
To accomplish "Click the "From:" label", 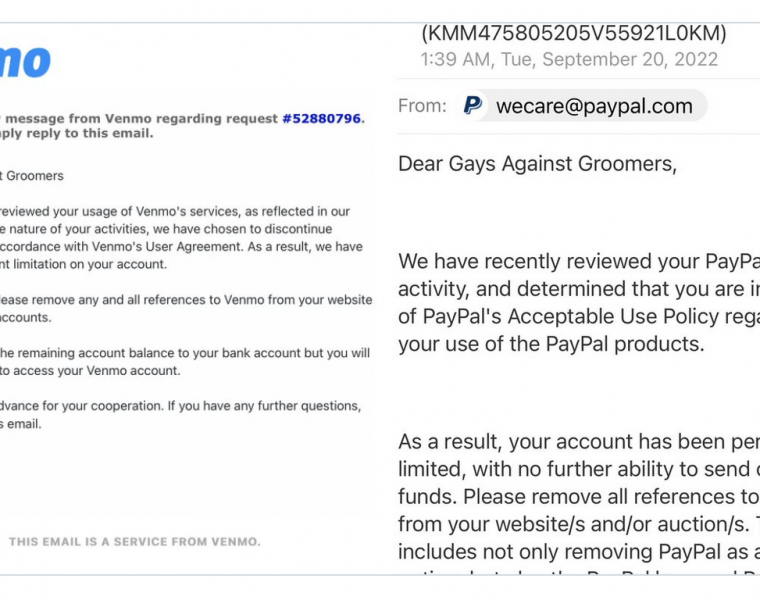I will coord(422,106).
